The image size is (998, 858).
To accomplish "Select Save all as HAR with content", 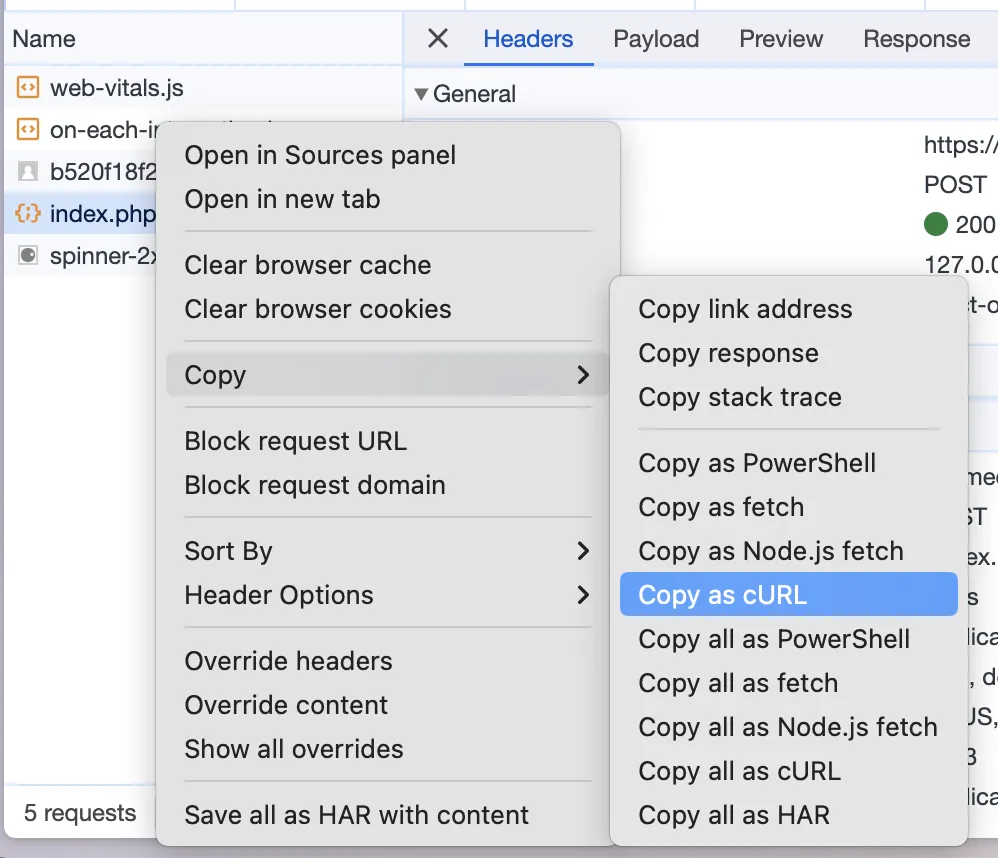I will (x=357, y=815).
